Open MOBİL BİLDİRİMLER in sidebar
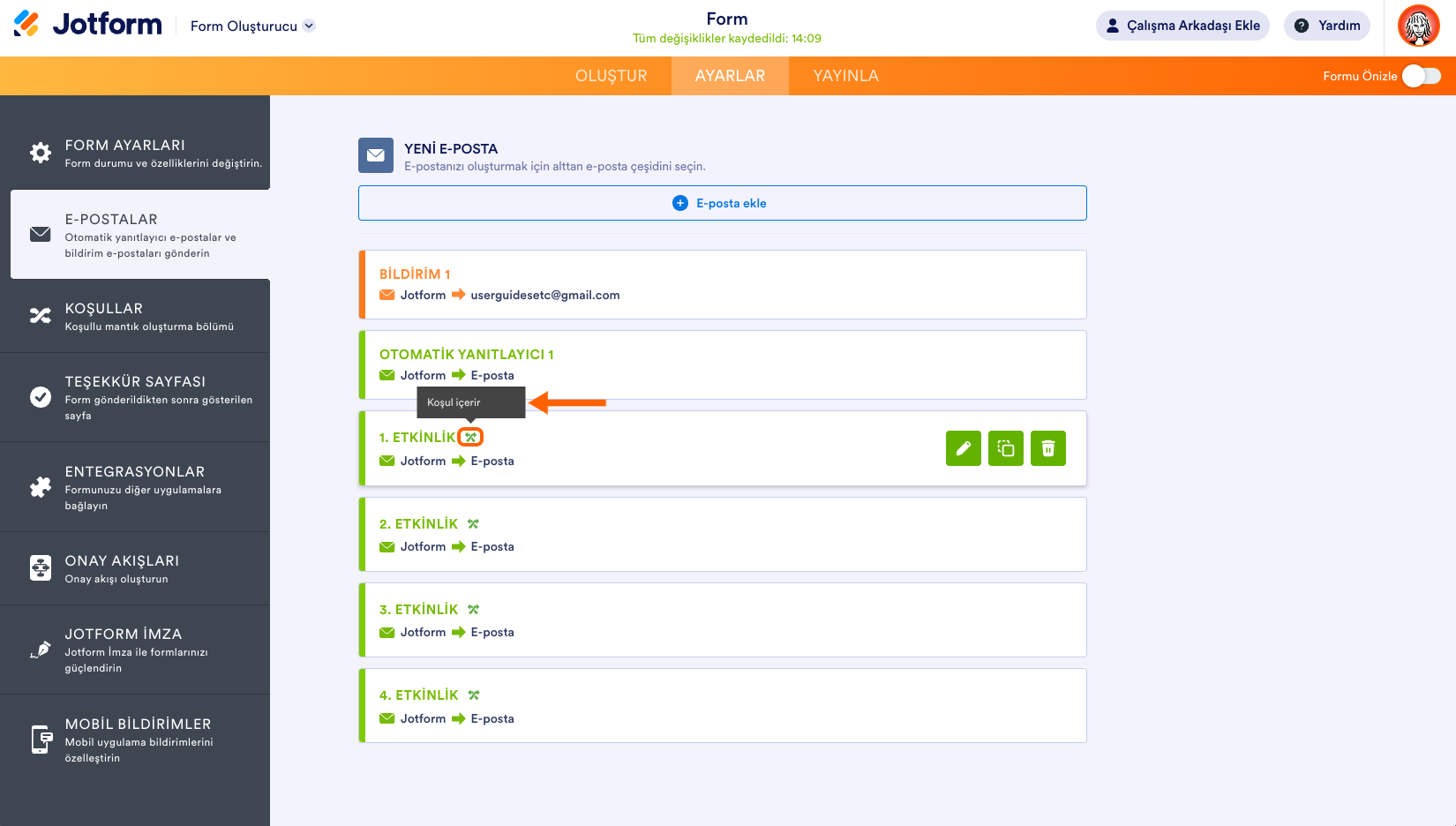This screenshot has width=1456, height=826. pos(135,740)
